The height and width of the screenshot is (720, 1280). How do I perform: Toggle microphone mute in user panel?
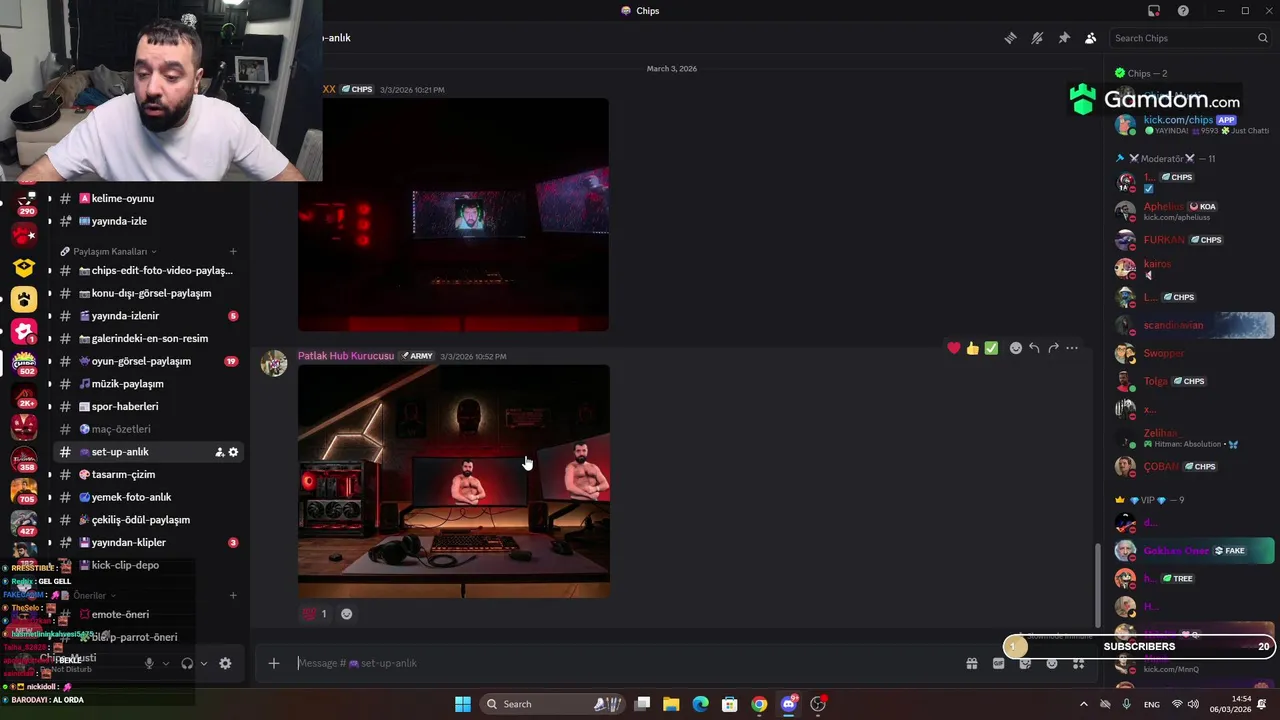(149, 663)
